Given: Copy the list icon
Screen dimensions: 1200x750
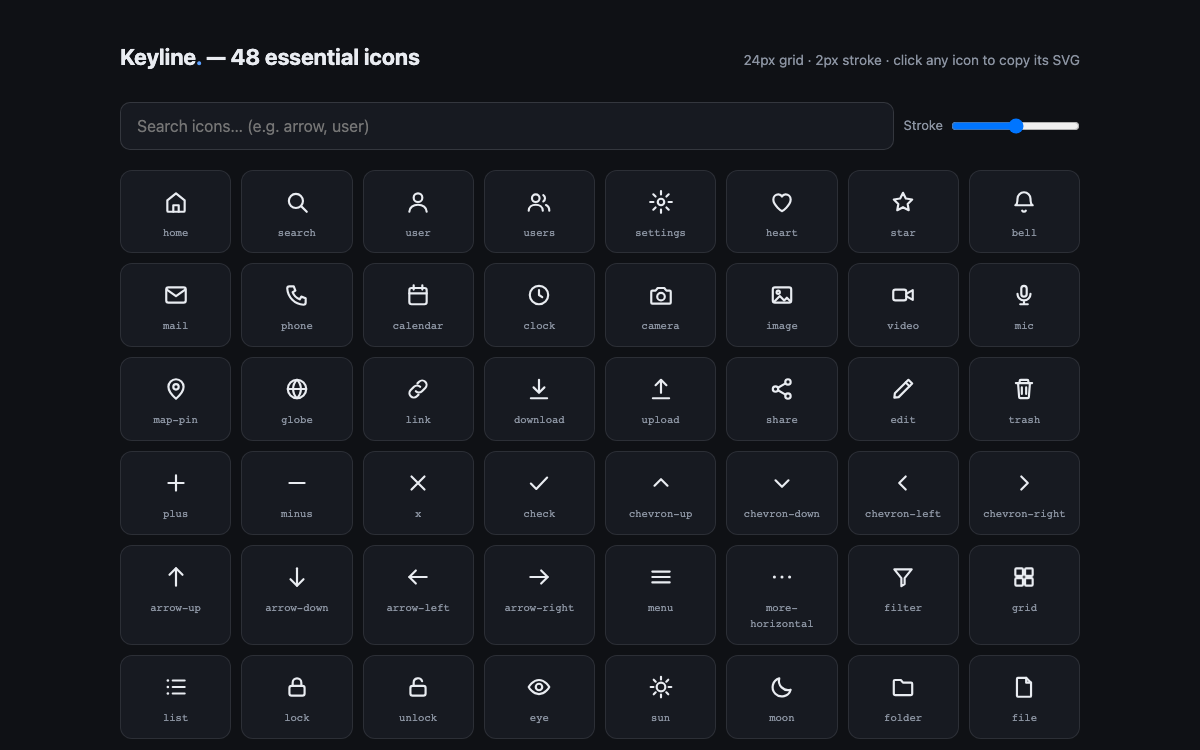Looking at the screenshot, I should 175,697.
